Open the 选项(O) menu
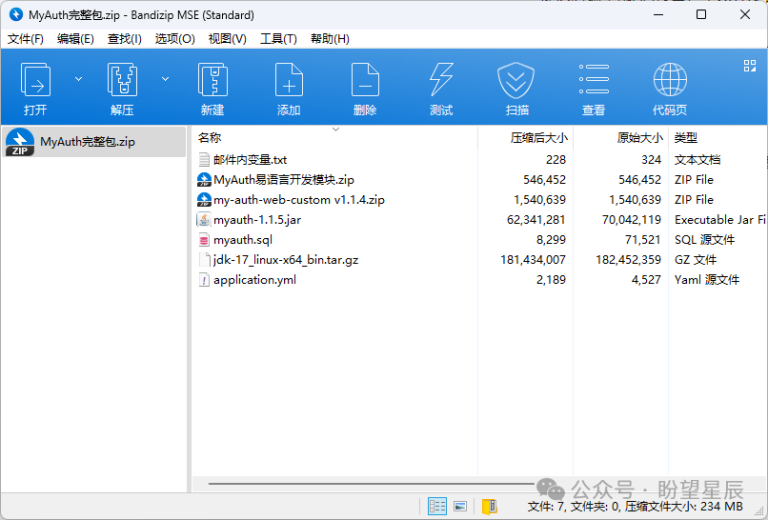The width and height of the screenshot is (768, 520). [x=175, y=39]
